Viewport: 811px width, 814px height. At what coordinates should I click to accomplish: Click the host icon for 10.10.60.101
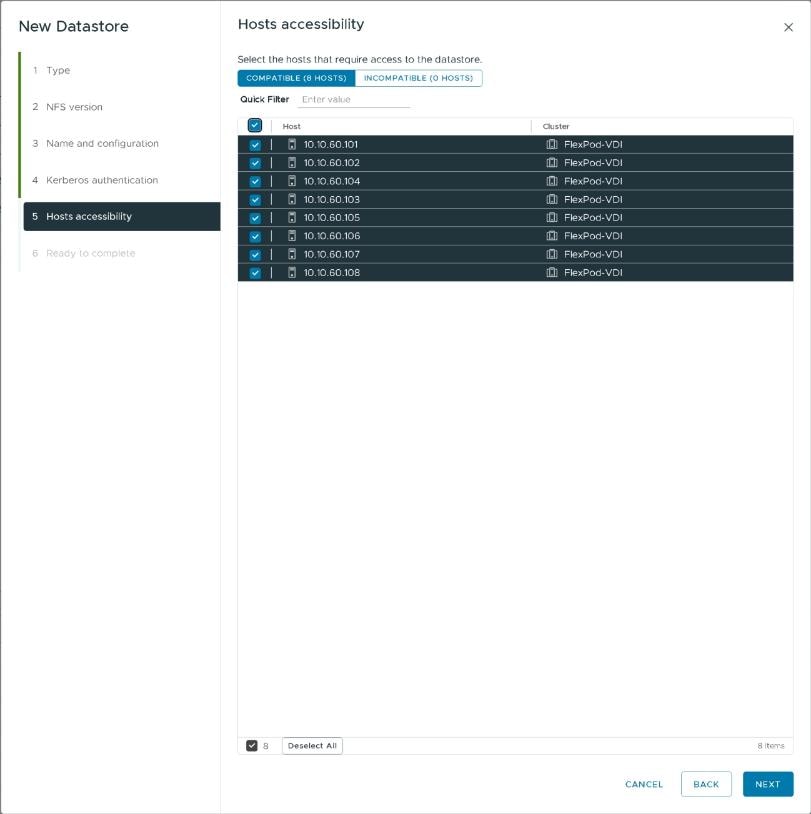pos(292,144)
